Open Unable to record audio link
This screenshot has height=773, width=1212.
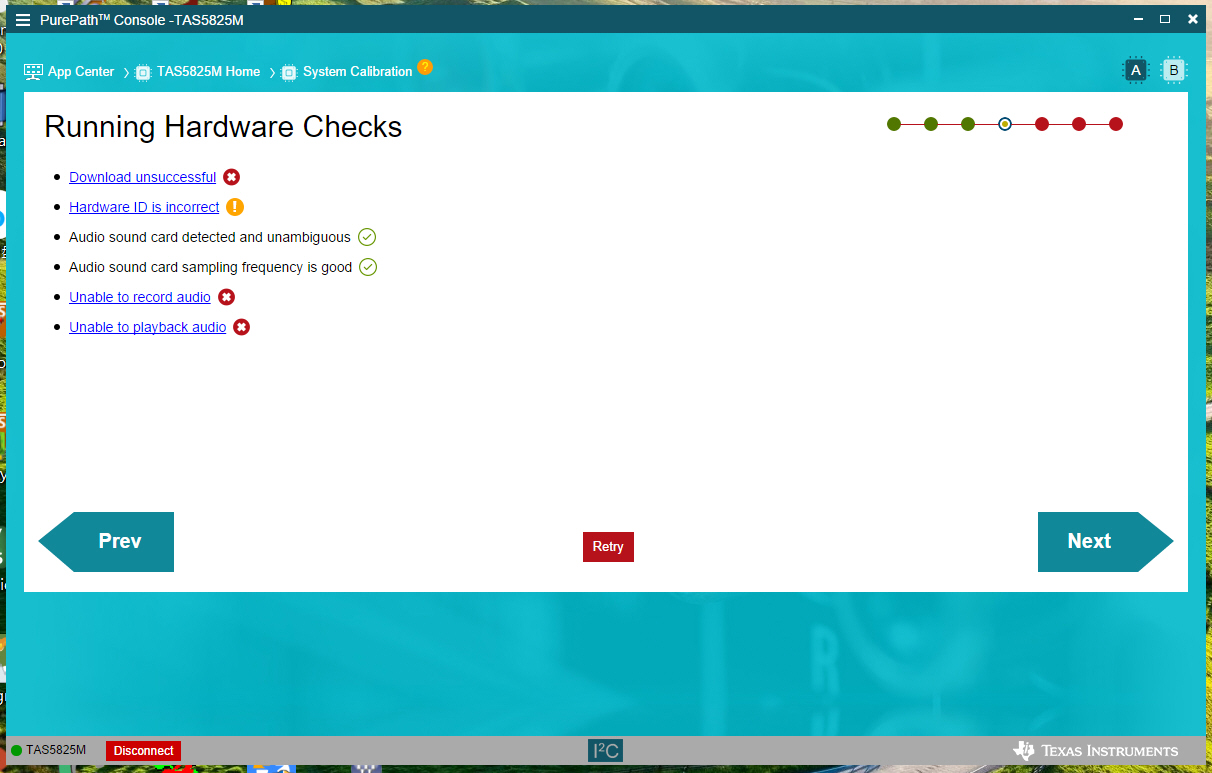coord(140,297)
